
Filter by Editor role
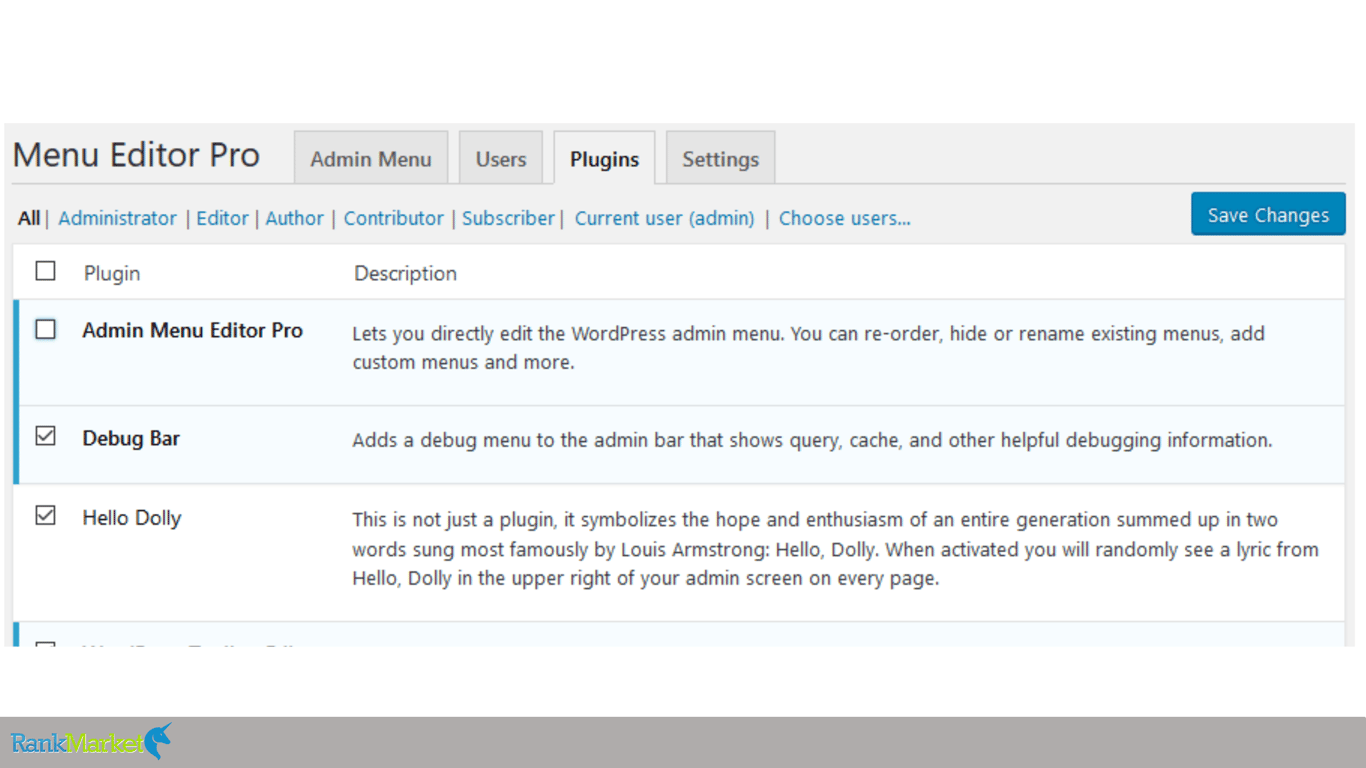[222, 218]
